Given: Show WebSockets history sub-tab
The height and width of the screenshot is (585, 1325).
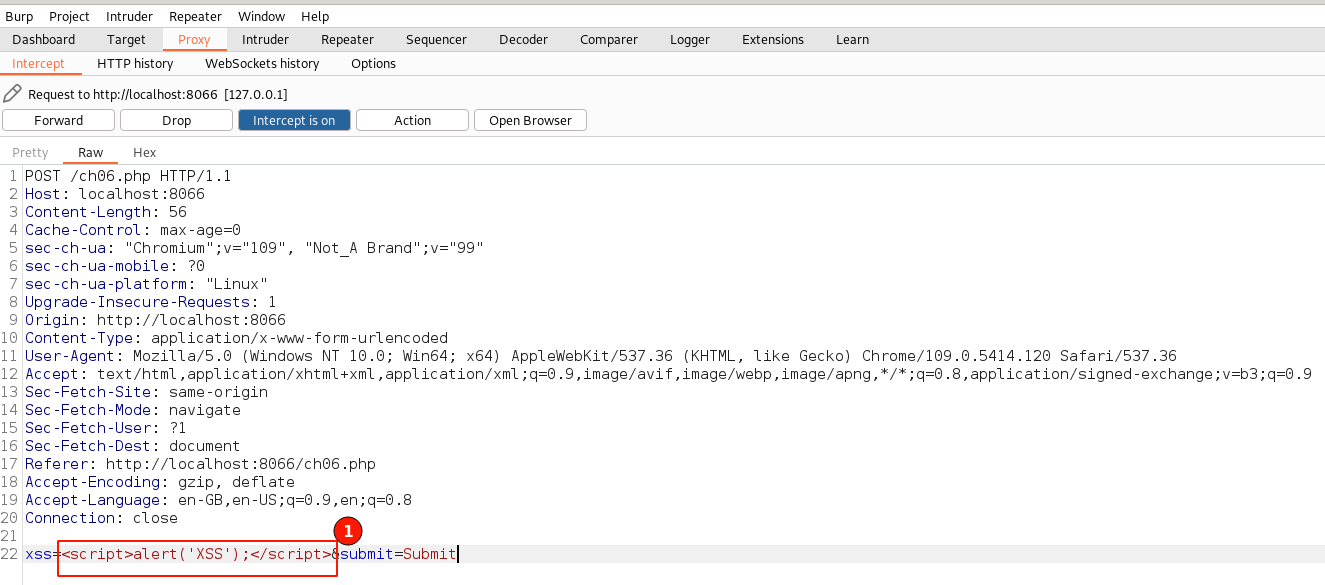Looking at the screenshot, I should (x=262, y=64).
